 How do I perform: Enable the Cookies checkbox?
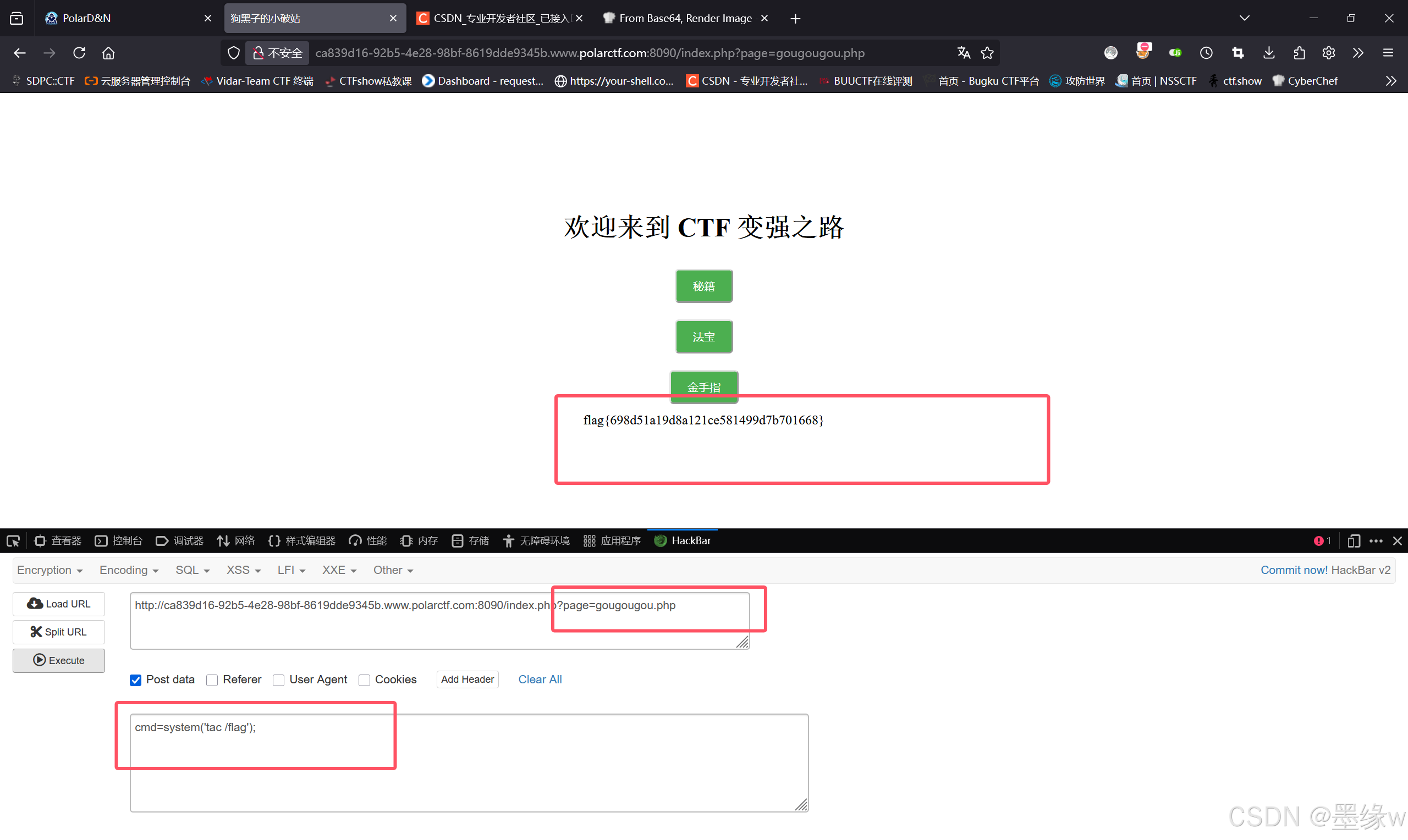[365, 680]
